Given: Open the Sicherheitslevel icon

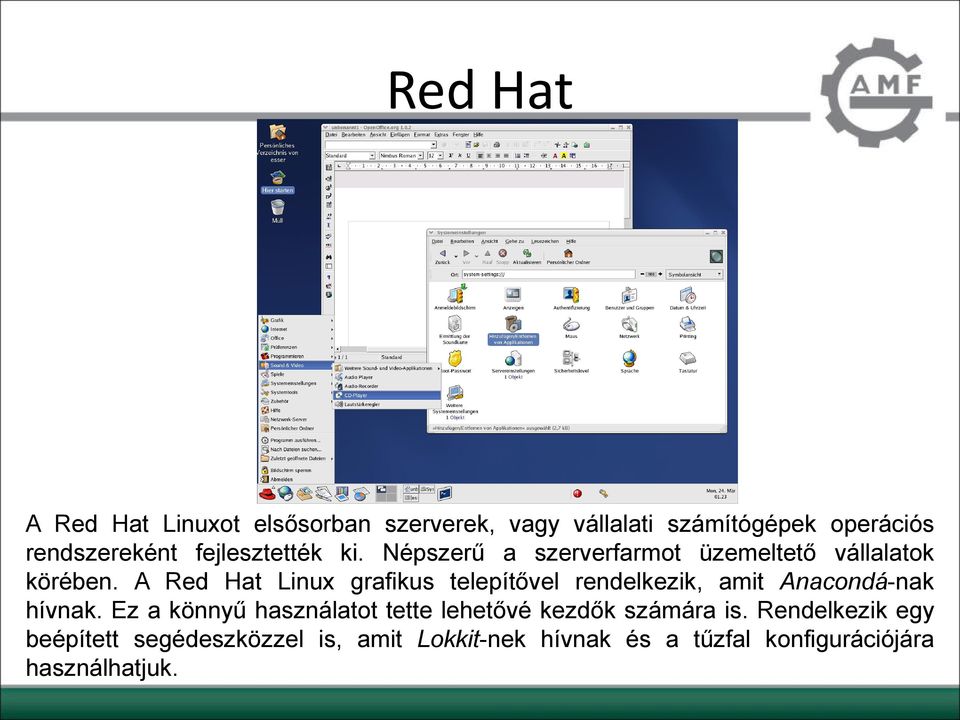Looking at the screenshot, I should tap(571, 358).
